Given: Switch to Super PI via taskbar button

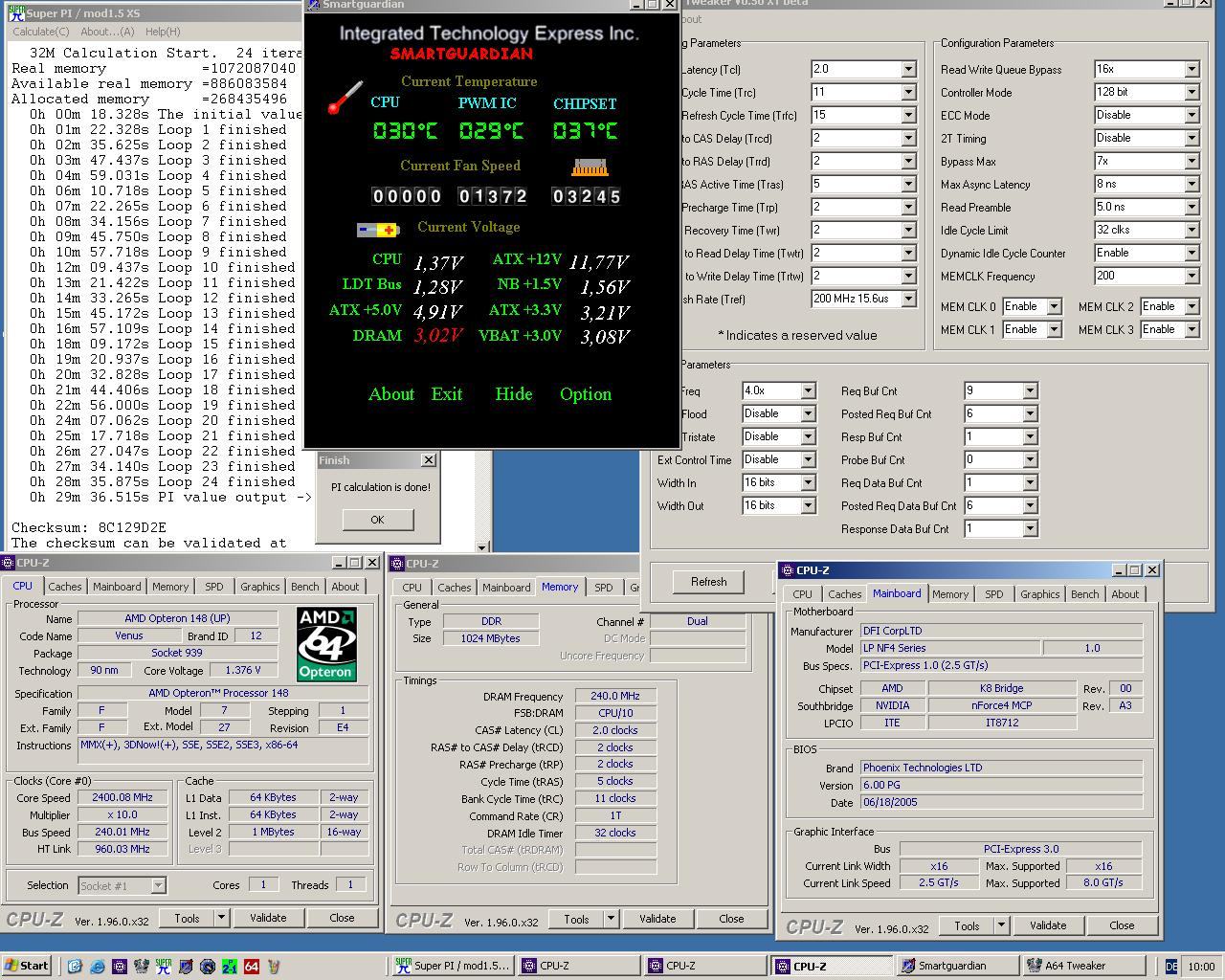Looking at the screenshot, I should coord(452,966).
